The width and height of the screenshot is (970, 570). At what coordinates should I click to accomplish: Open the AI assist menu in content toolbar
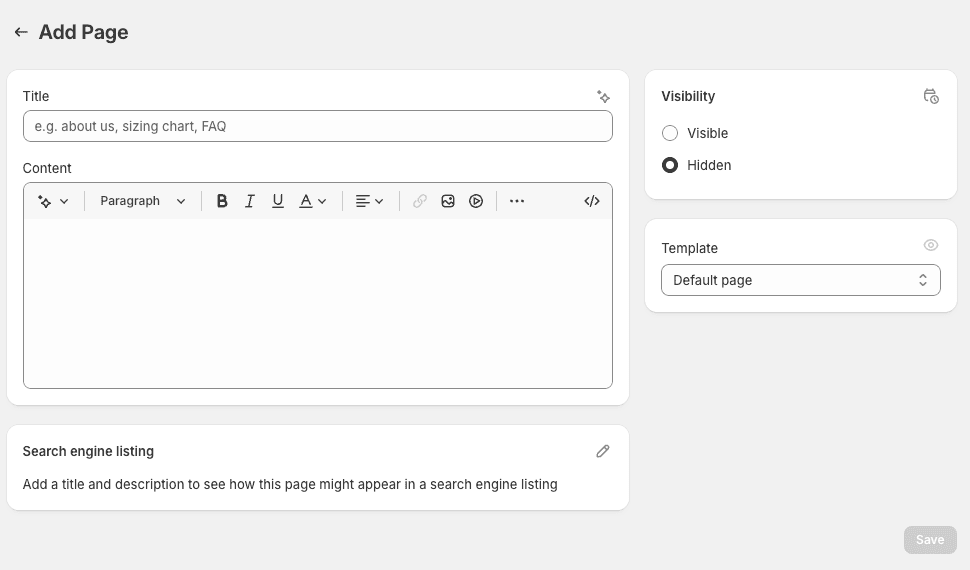(53, 201)
